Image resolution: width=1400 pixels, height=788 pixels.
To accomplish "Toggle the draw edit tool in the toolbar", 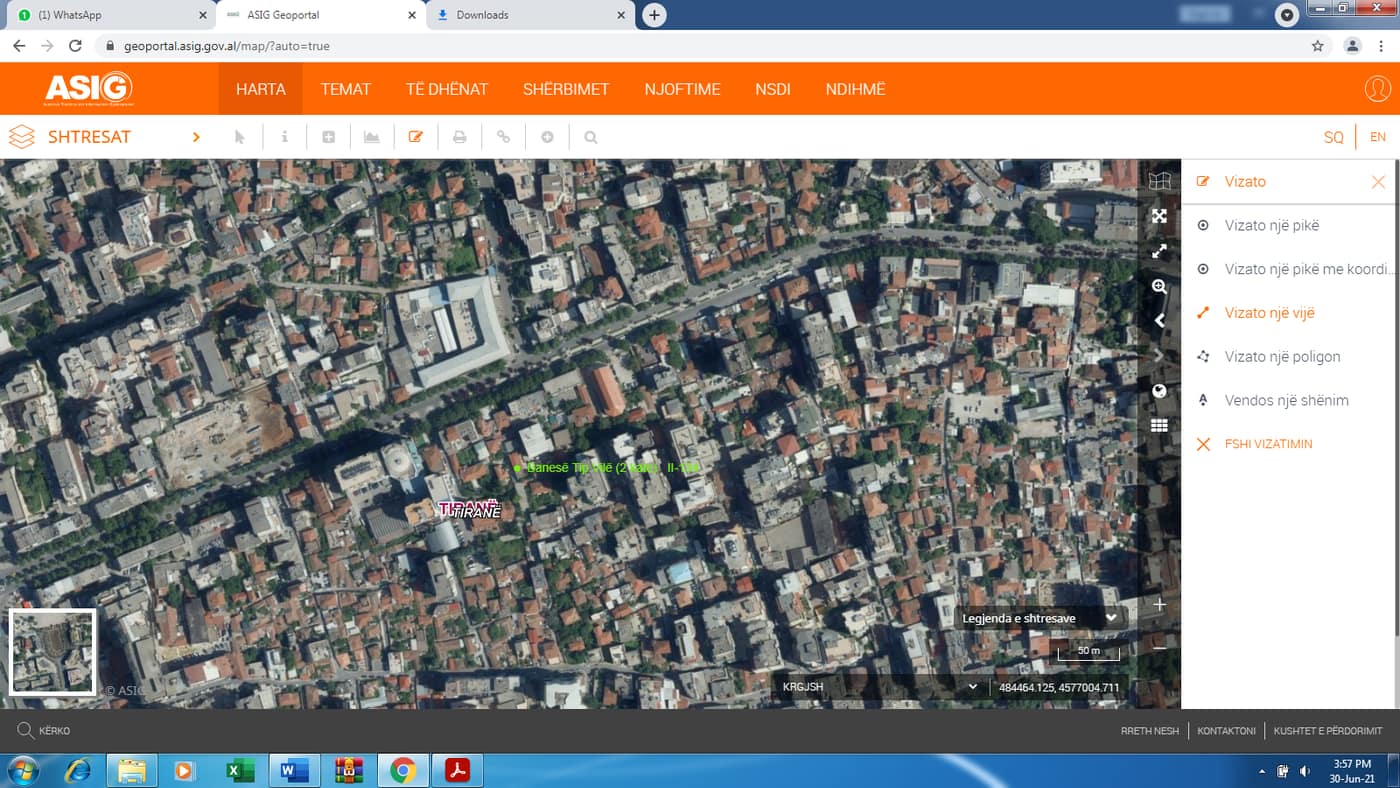I will pos(416,137).
